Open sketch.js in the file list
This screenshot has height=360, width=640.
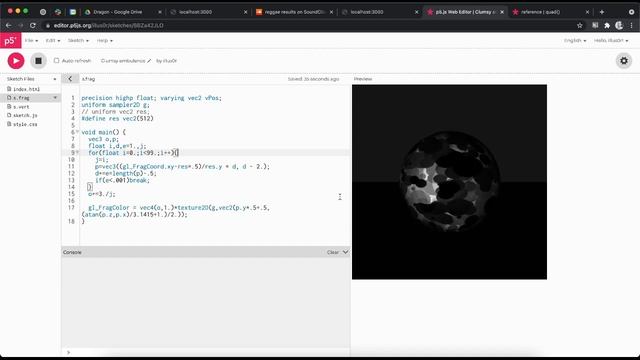point(25,116)
